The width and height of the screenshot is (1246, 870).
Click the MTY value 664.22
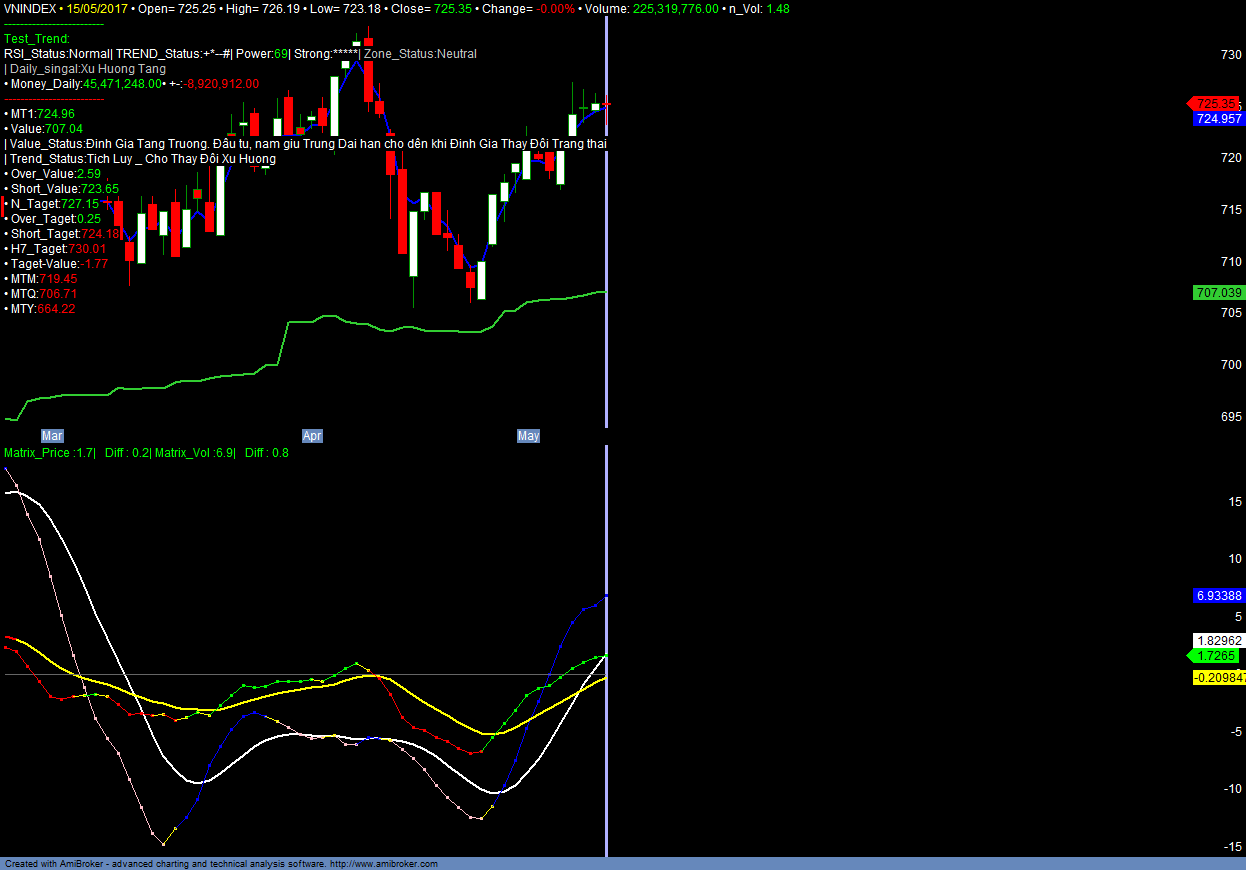coord(56,309)
